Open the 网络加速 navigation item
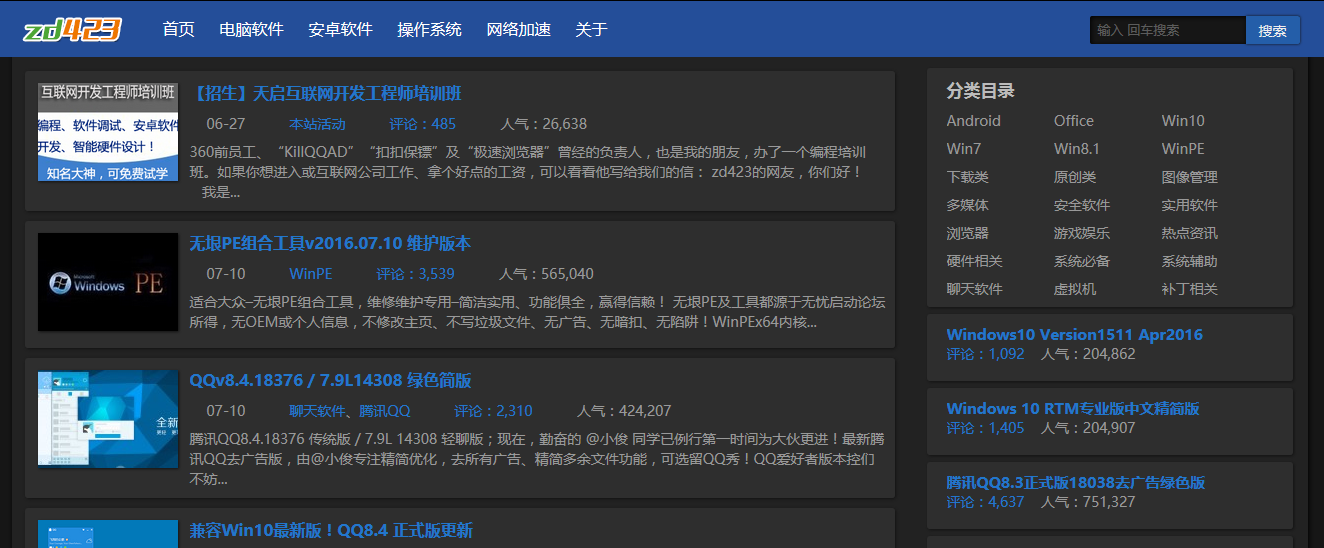 pos(519,29)
